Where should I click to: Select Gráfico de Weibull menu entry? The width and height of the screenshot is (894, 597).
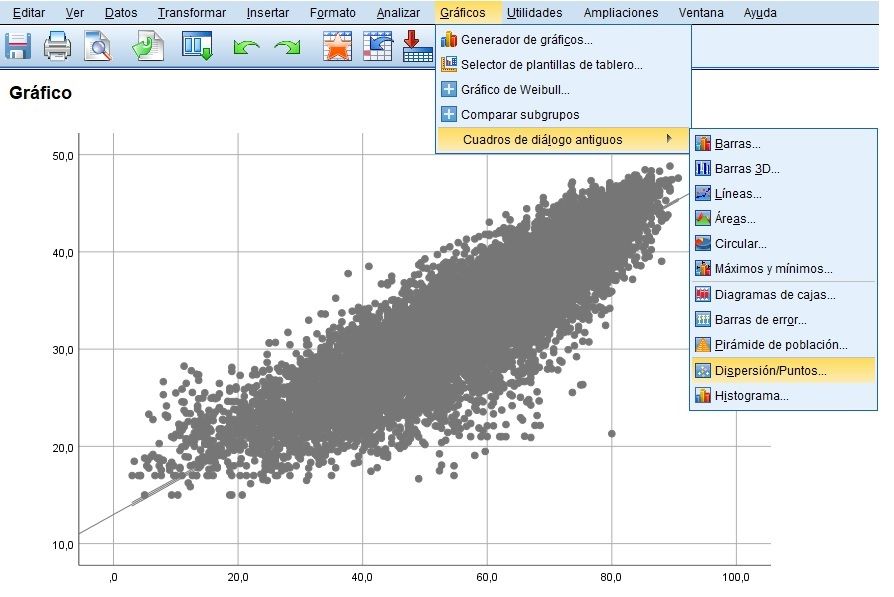(515, 90)
